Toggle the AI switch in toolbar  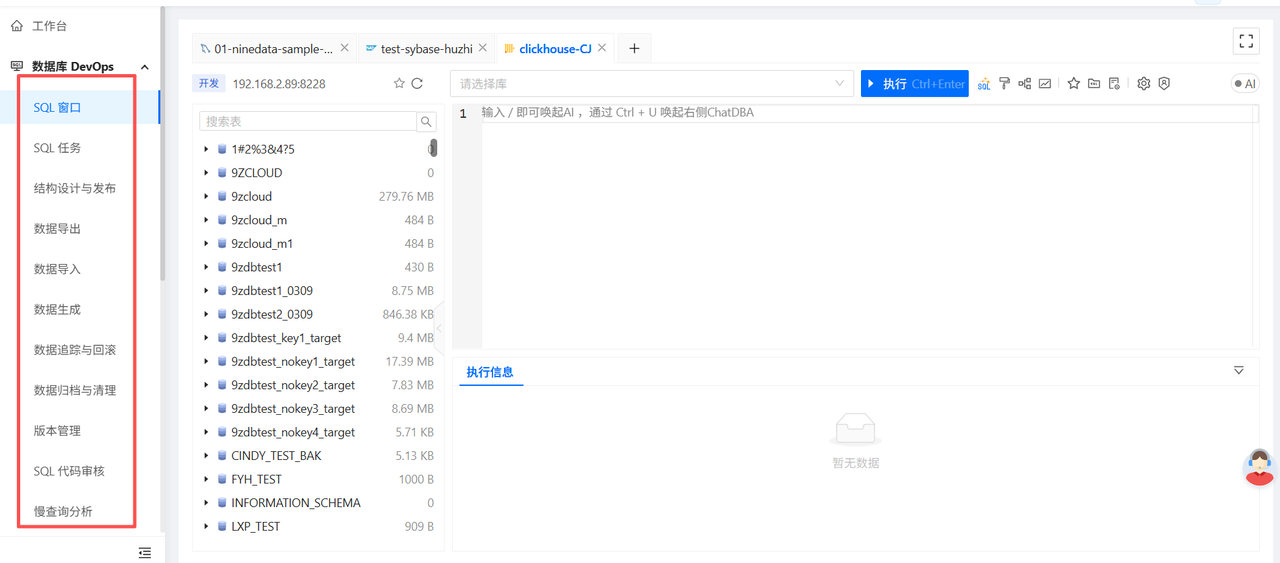click(1244, 84)
